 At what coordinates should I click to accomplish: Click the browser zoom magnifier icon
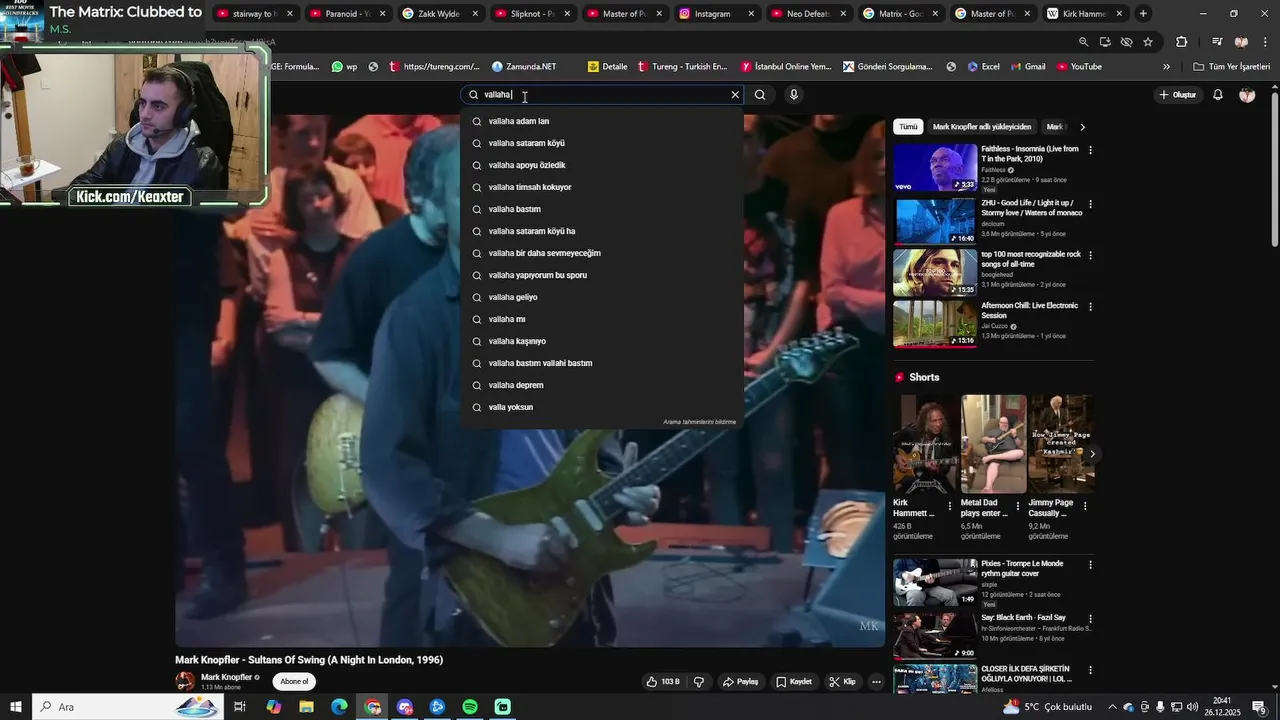[x=1084, y=42]
